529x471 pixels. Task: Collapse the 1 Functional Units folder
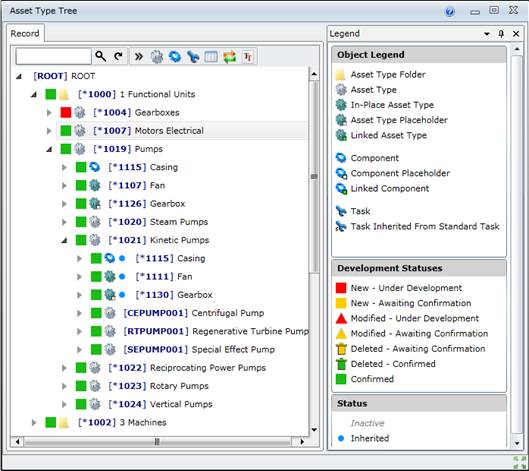(x=34, y=95)
